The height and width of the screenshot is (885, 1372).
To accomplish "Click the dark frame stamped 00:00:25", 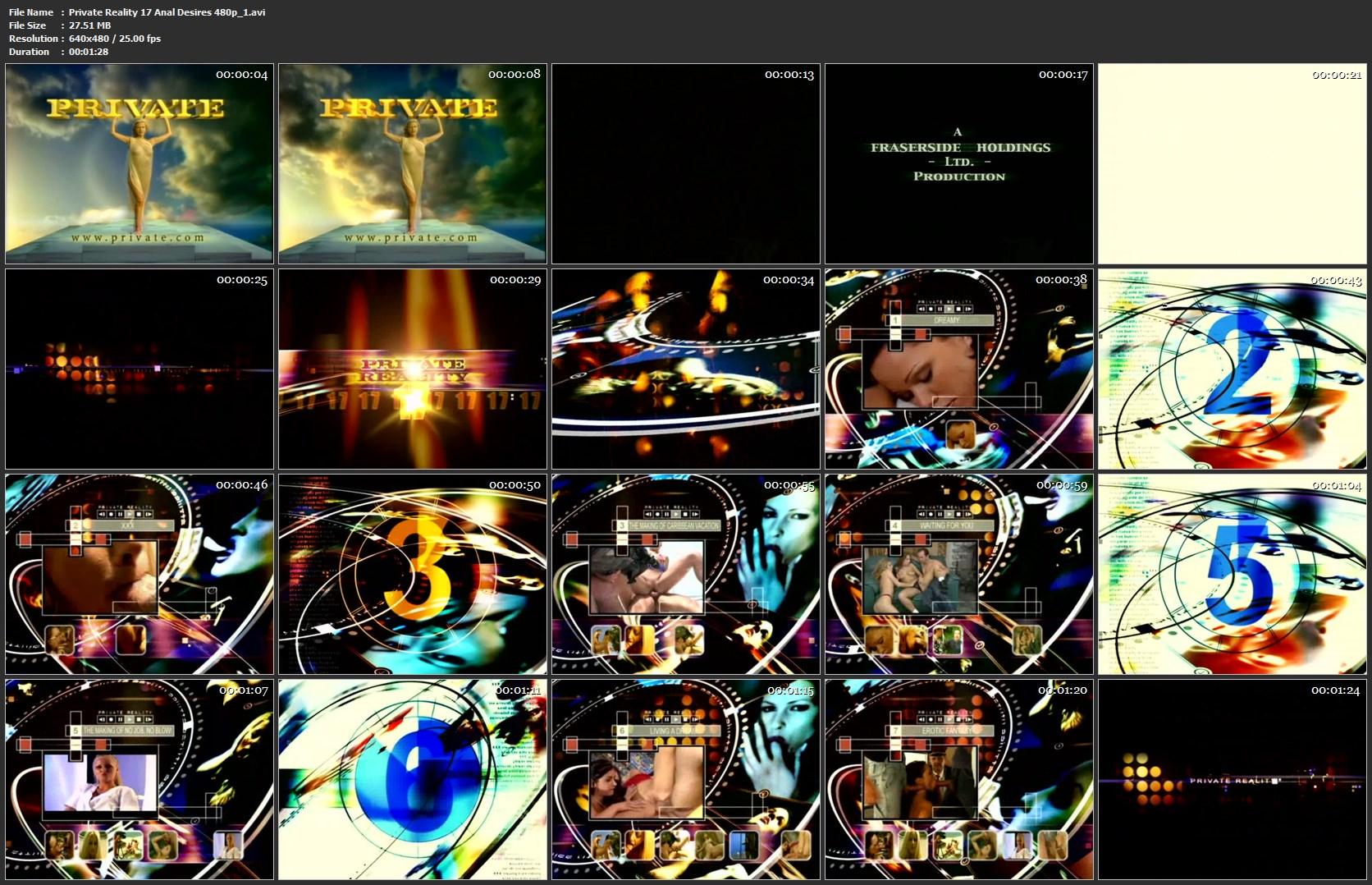I will point(139,369).
